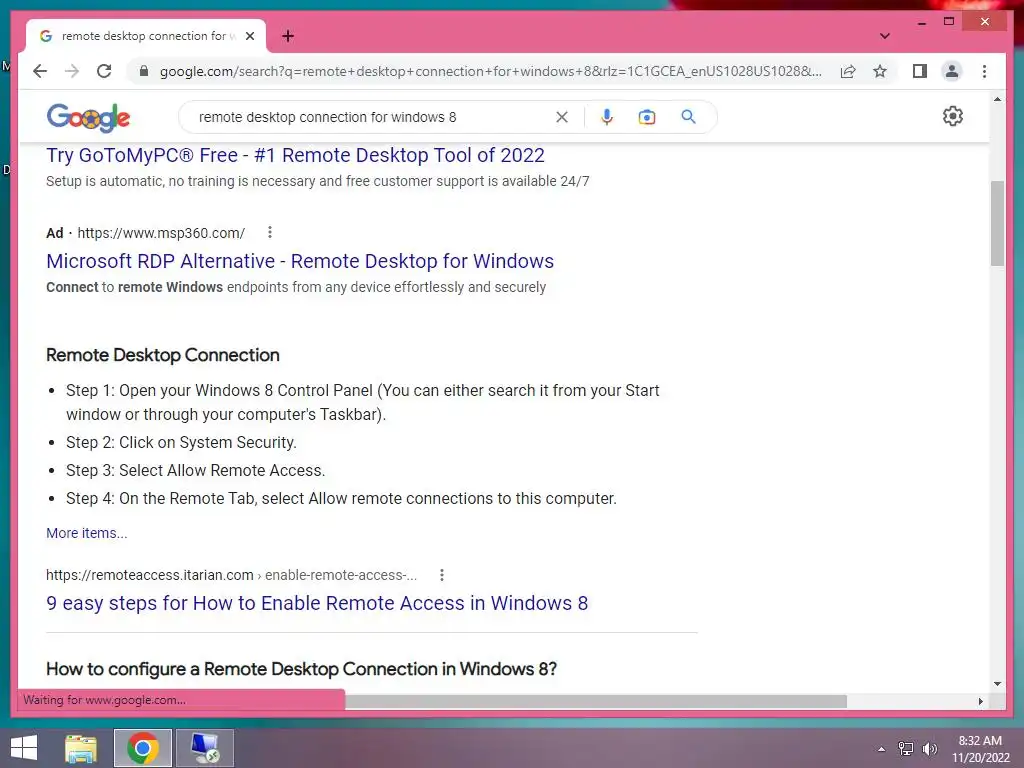Share this page icon
The image size is (1024, 768).
point(848,71)
